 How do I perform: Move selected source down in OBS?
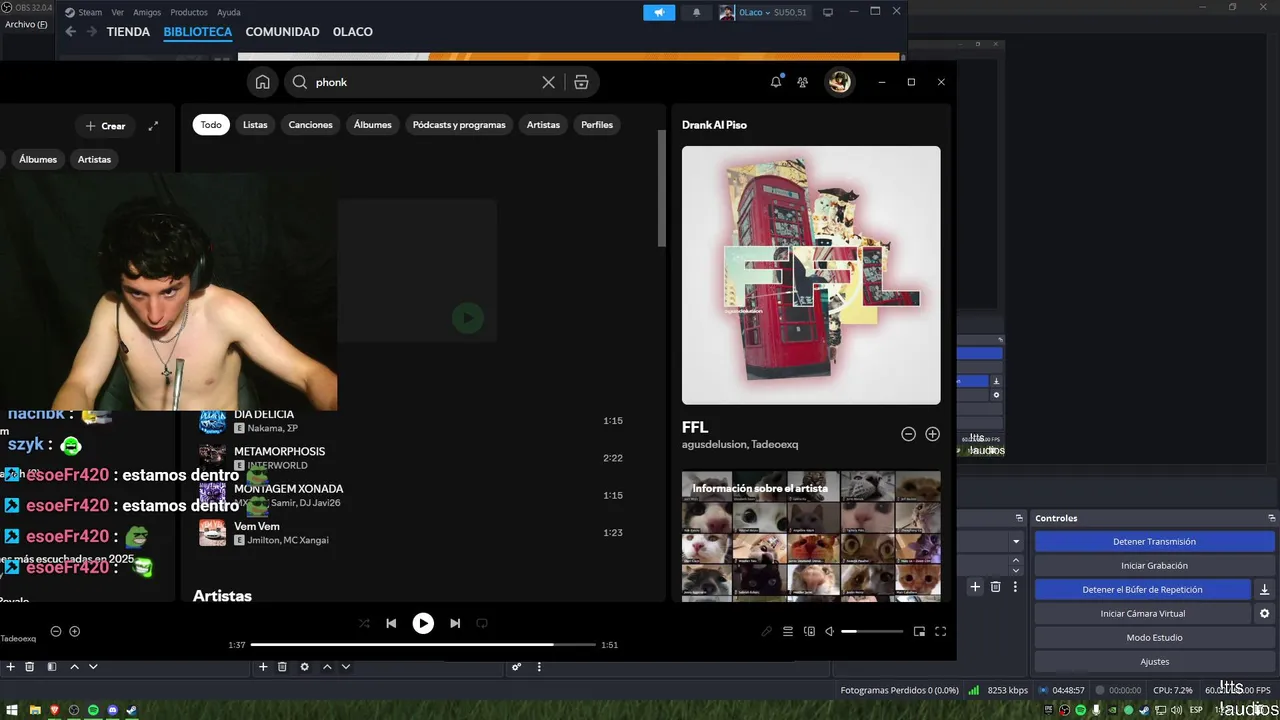click(346, 667)
